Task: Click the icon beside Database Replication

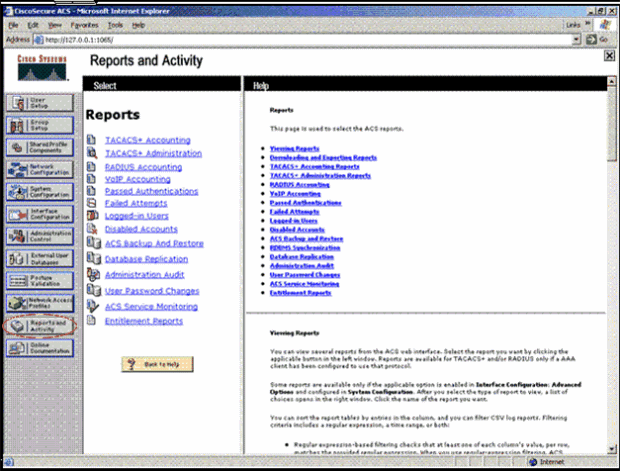Action: point(94,258)
